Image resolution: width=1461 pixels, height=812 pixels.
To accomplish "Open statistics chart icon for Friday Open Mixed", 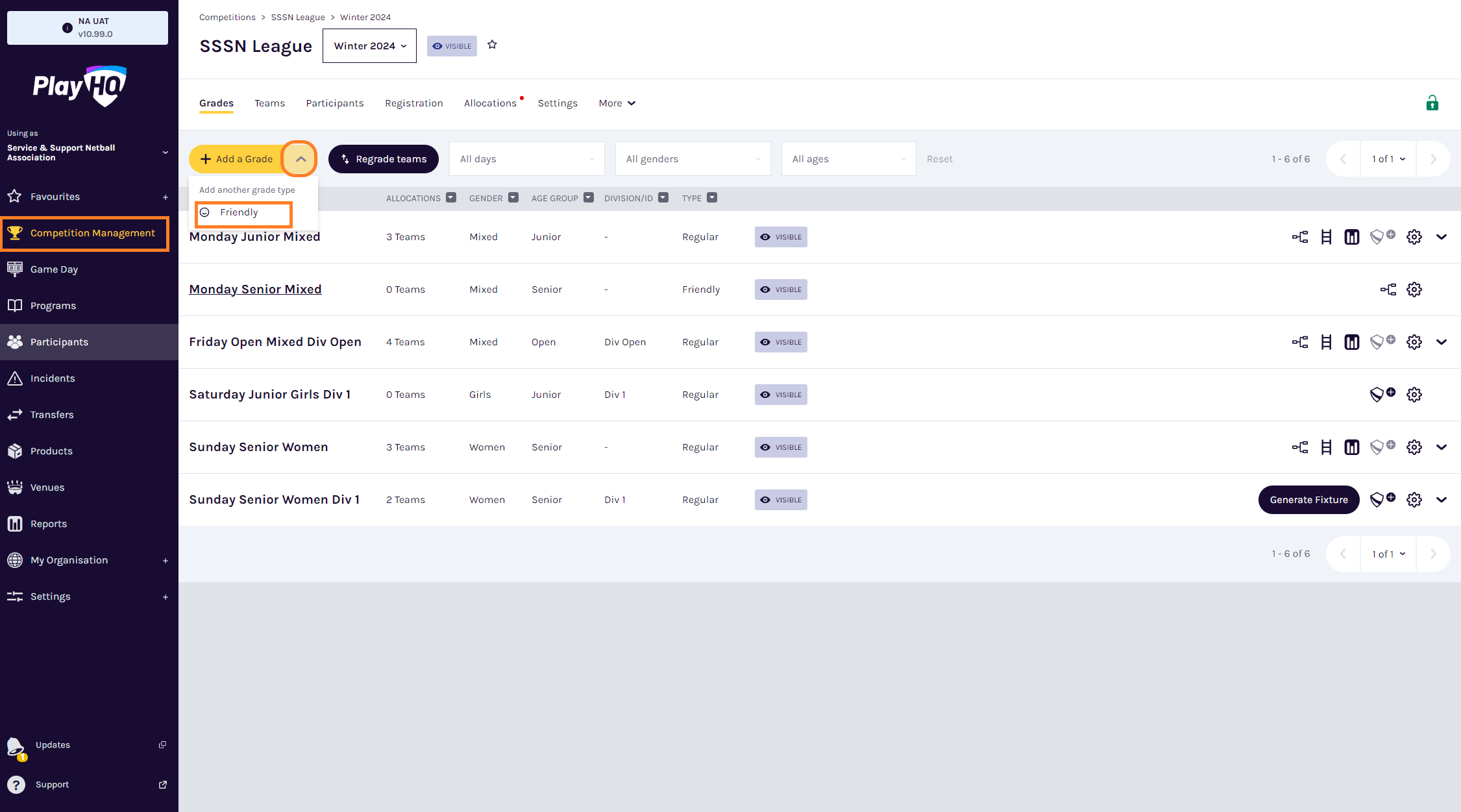I will pyautogui.click(x=1351, y=342).
